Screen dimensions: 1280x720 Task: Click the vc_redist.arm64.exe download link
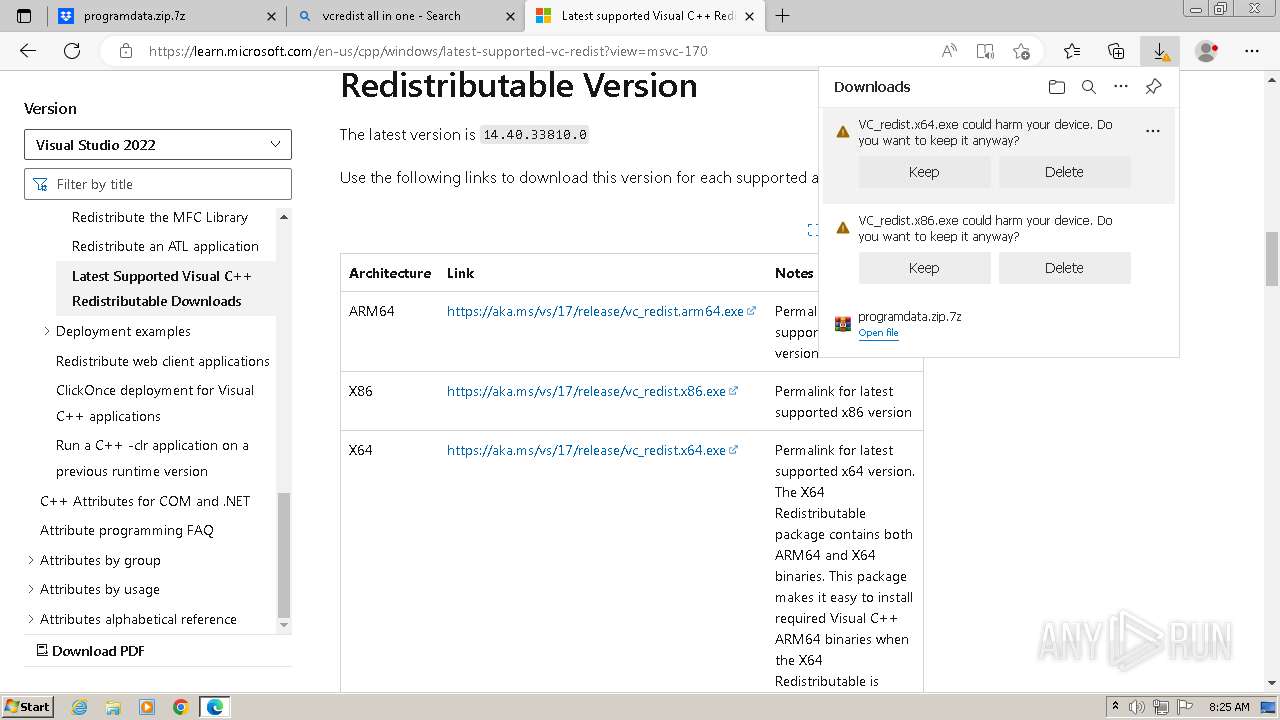(x=595, y=311)
